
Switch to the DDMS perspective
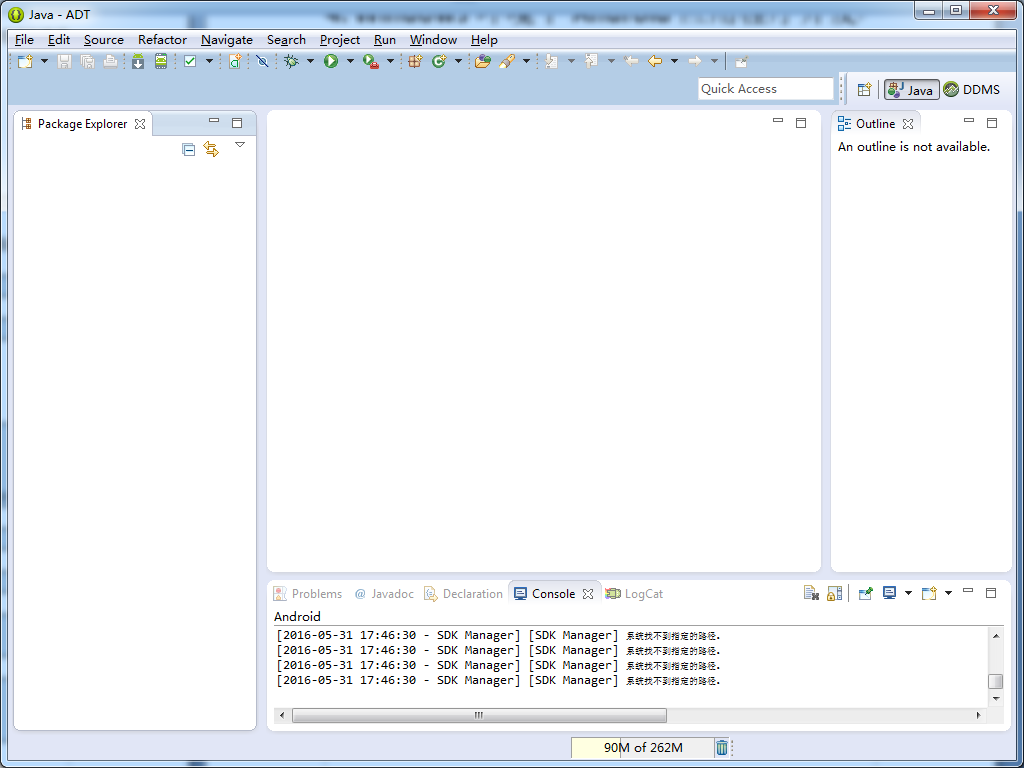click(x=972, y=89)
